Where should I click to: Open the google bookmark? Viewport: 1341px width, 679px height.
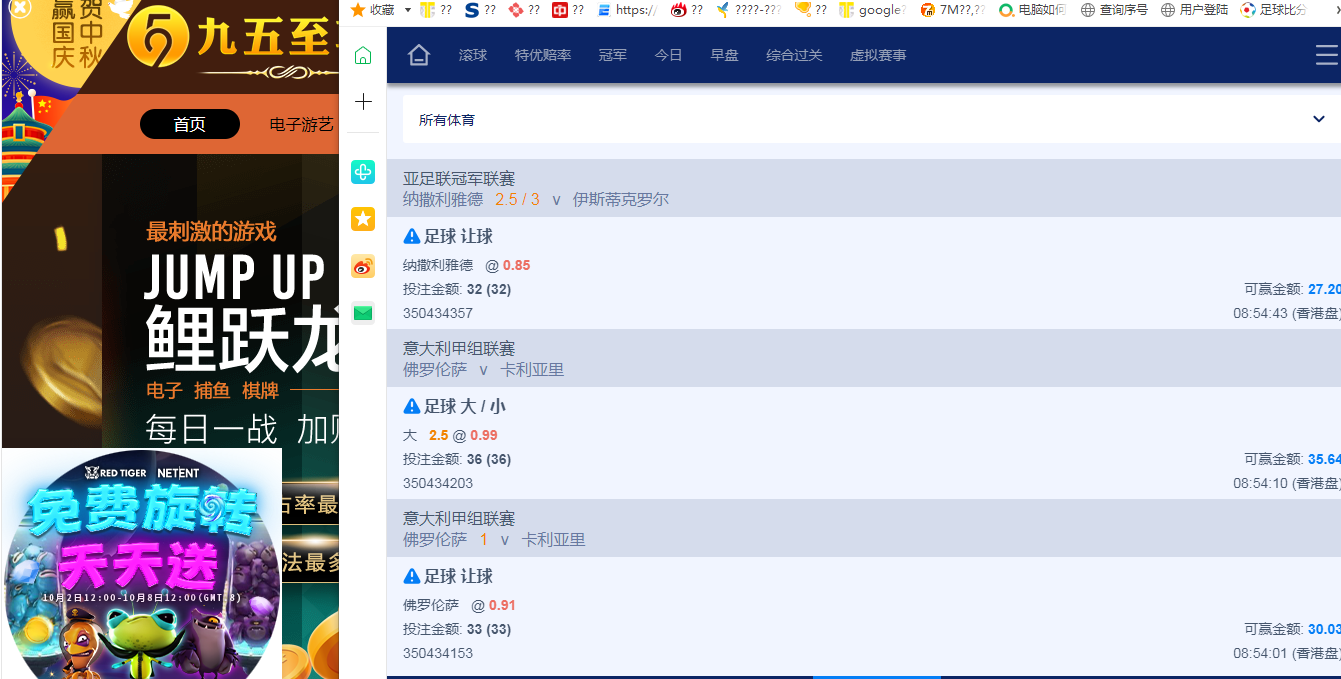click(872, 10)
